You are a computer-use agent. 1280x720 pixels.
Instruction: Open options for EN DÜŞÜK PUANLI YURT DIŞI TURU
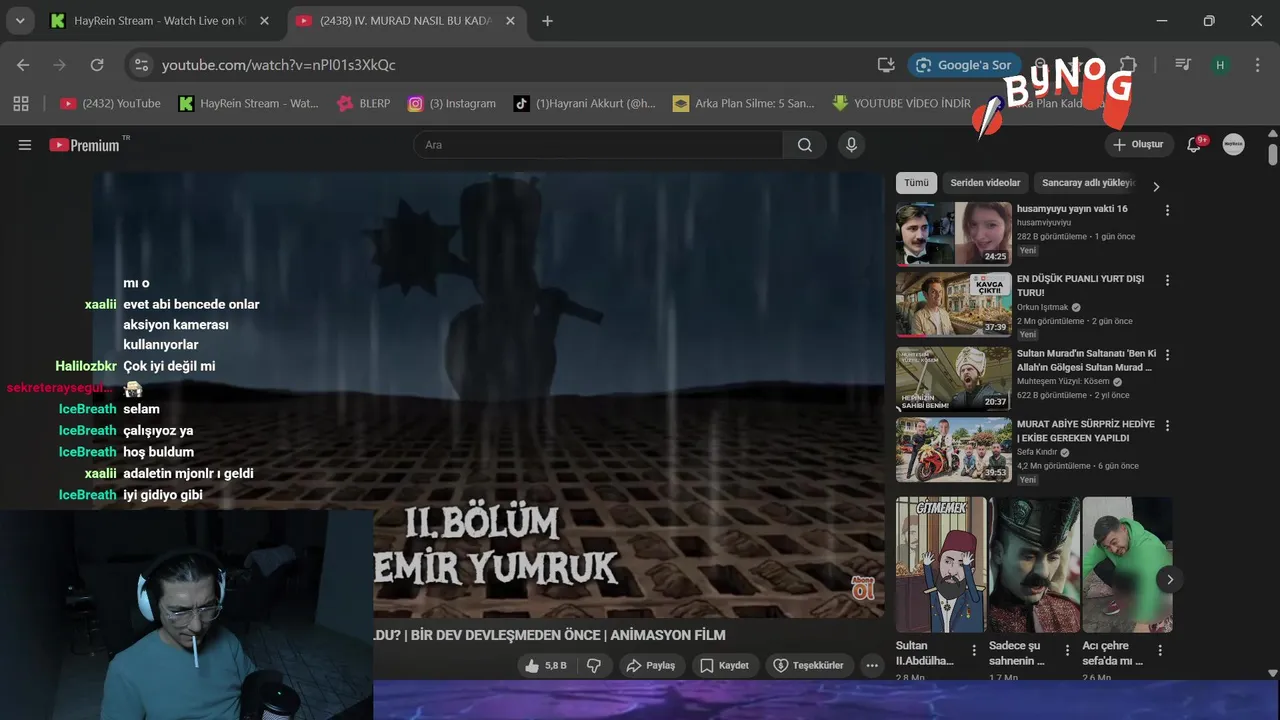(1167, 280)
